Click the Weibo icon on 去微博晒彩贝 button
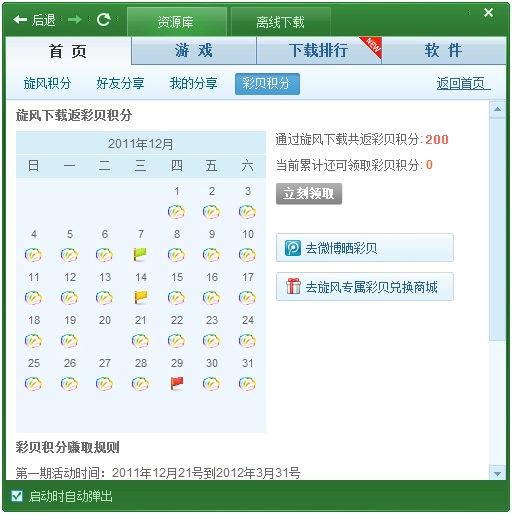 click(x=293, y=248)
